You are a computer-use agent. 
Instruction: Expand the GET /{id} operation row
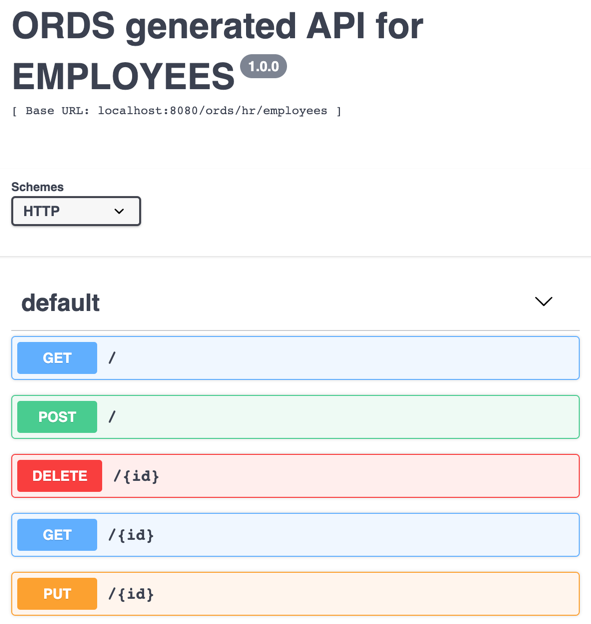tap(295, 534)
